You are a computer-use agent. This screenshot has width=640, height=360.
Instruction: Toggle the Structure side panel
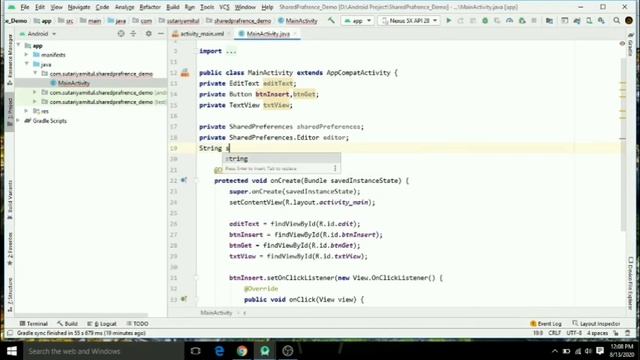pyautogui.click(x=10, y=295)
